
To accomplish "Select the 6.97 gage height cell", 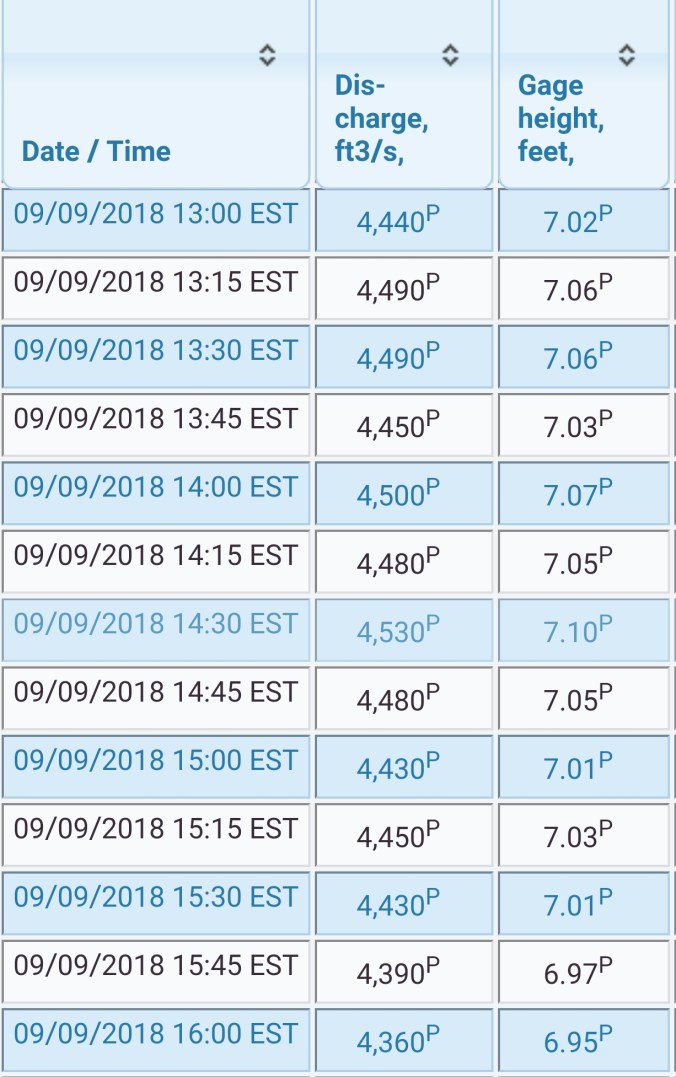I will (x=578, y=972).
